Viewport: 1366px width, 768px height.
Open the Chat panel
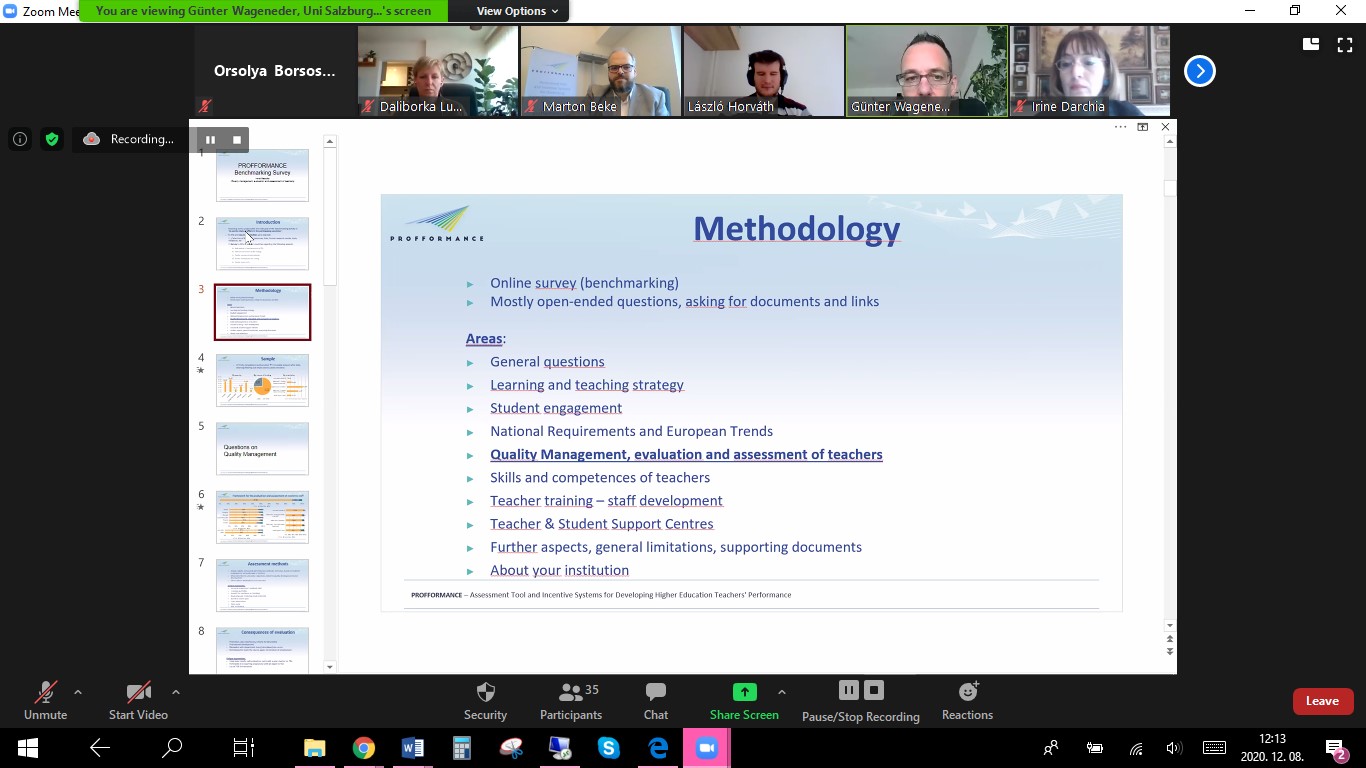click(x=656, y=692)
